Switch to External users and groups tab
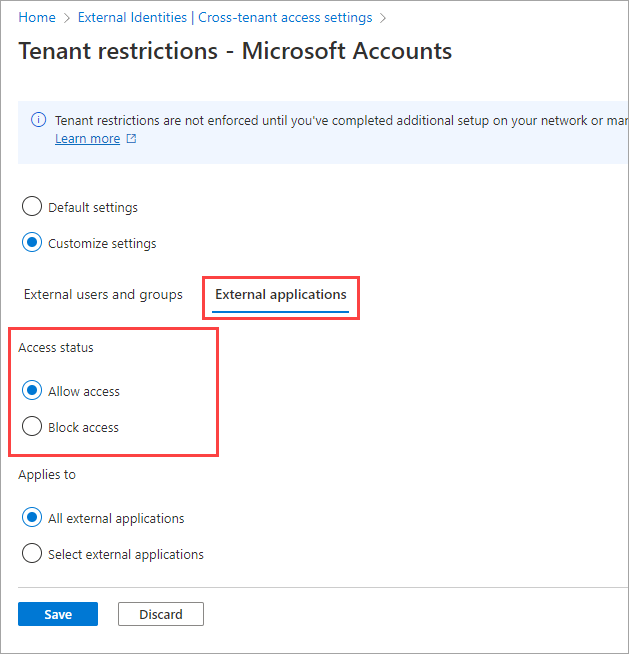The width and height of the screenshot is (629, 654). 103,295
